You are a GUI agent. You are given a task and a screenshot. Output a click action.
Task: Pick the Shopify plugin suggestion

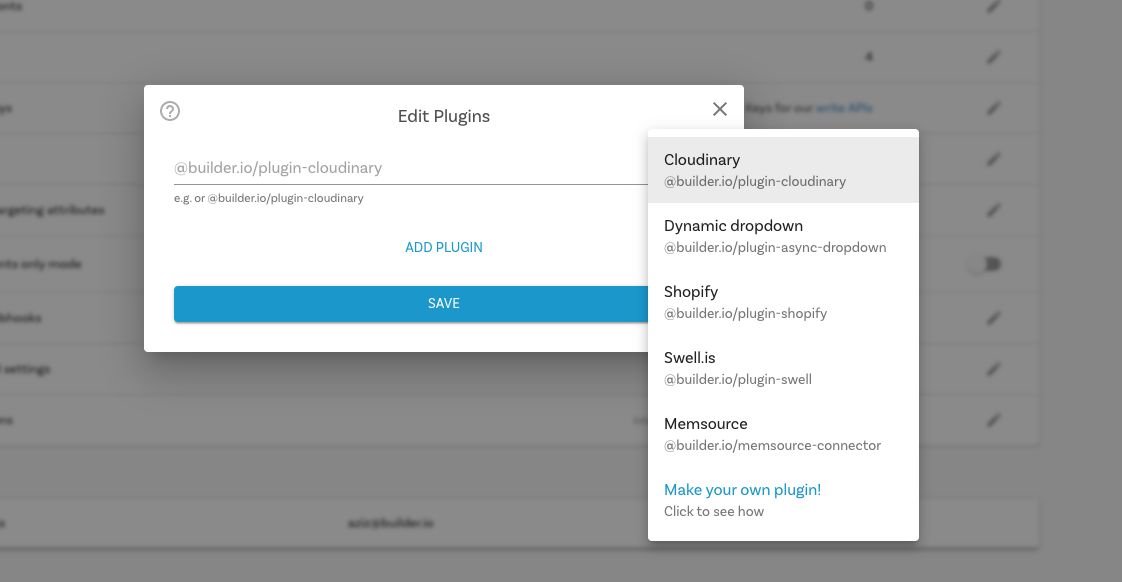(783, 301)
